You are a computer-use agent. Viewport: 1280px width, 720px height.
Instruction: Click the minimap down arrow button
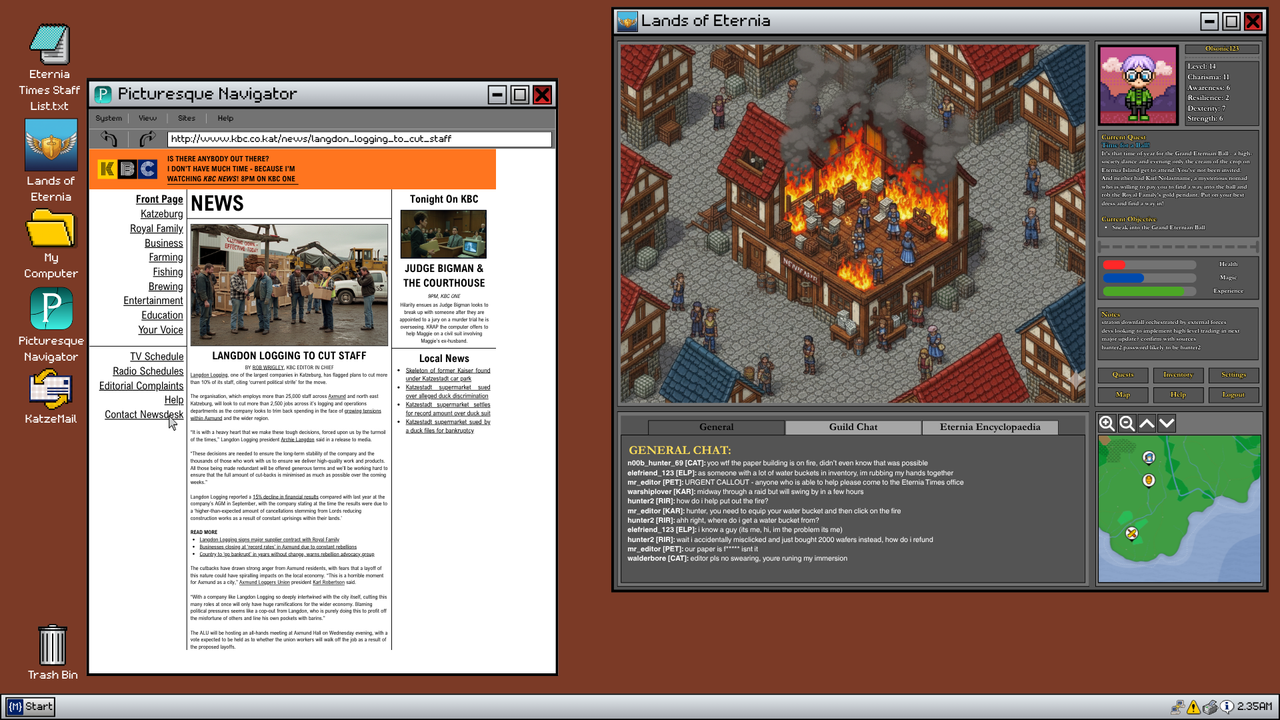[1167, 423]
